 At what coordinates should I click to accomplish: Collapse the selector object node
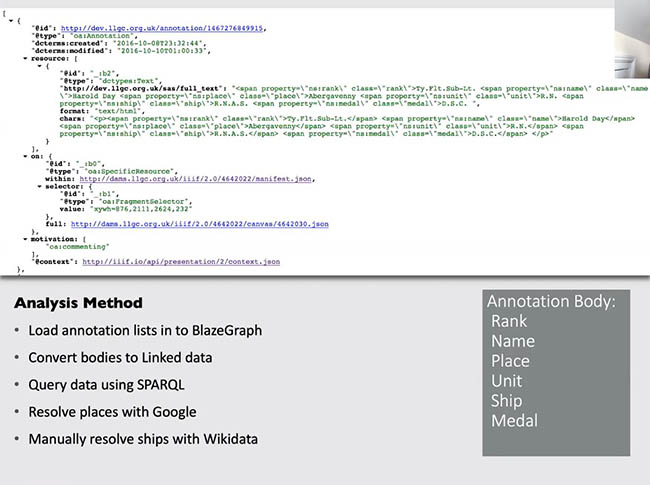click(39, 187)
